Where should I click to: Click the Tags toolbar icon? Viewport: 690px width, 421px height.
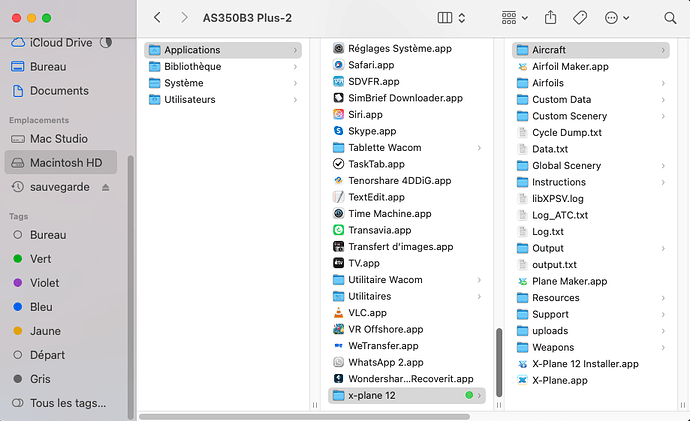click(x=581, y=18)
